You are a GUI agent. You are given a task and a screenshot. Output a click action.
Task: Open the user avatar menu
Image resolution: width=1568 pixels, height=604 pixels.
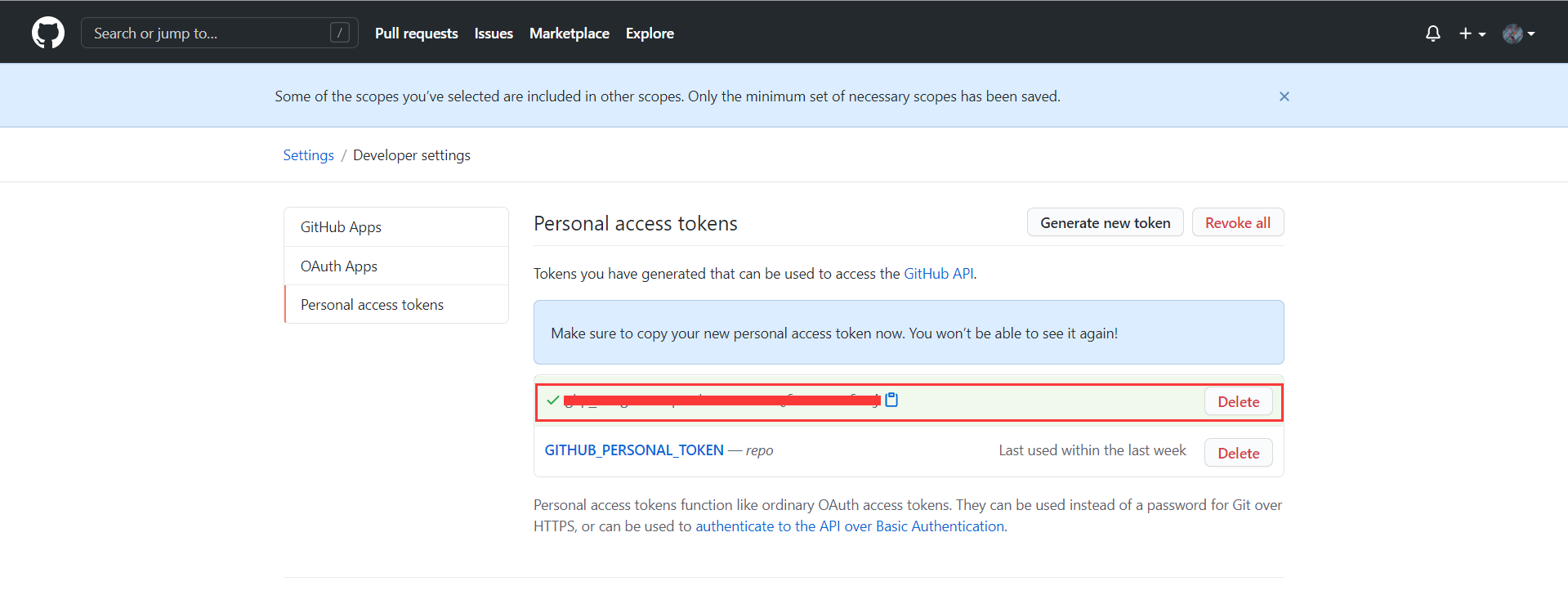(1518, 34)
